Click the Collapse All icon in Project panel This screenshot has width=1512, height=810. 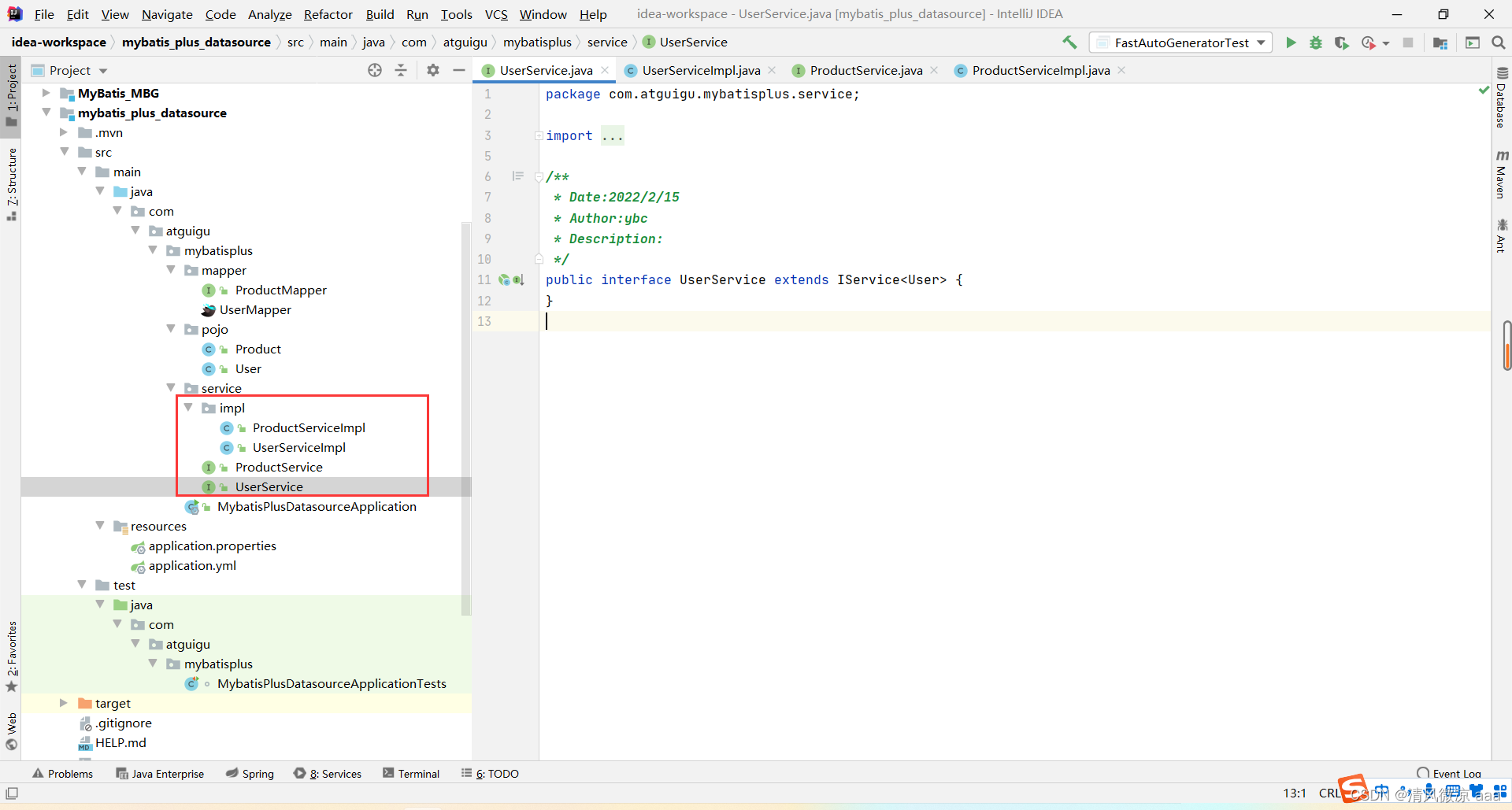401,70
